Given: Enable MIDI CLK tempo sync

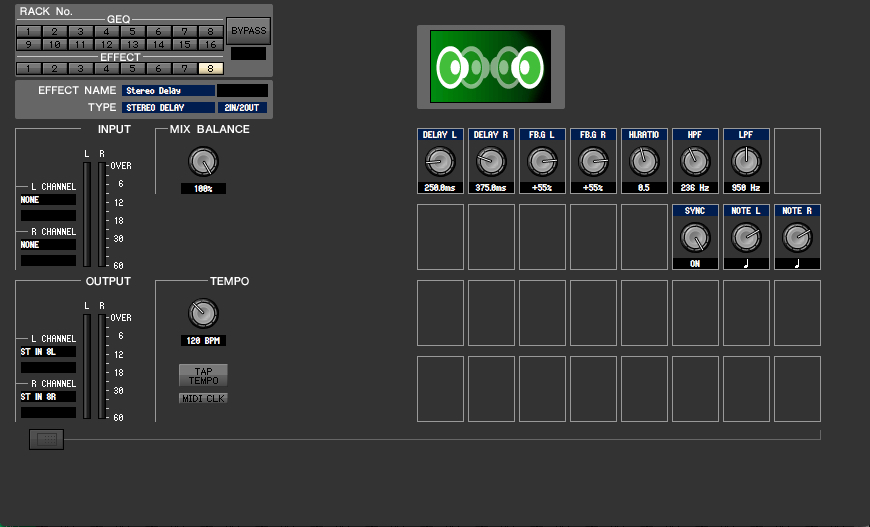Looking at the screenshot, I should (x=203, y=398).
